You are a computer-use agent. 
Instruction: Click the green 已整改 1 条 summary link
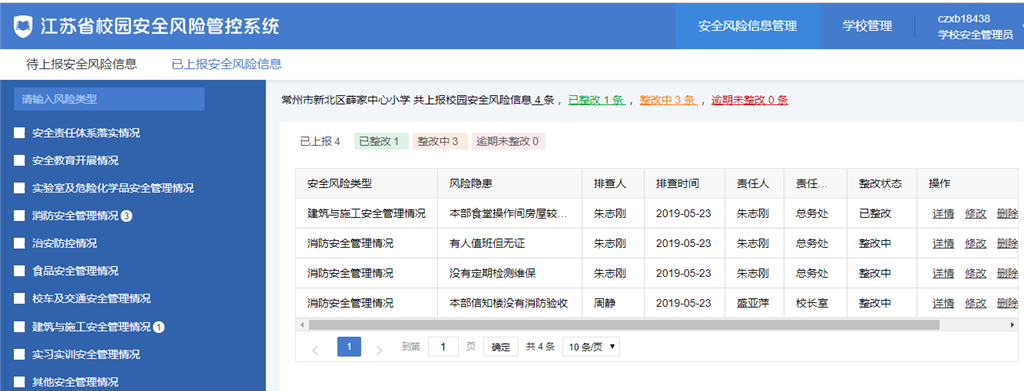coord(596,101)
